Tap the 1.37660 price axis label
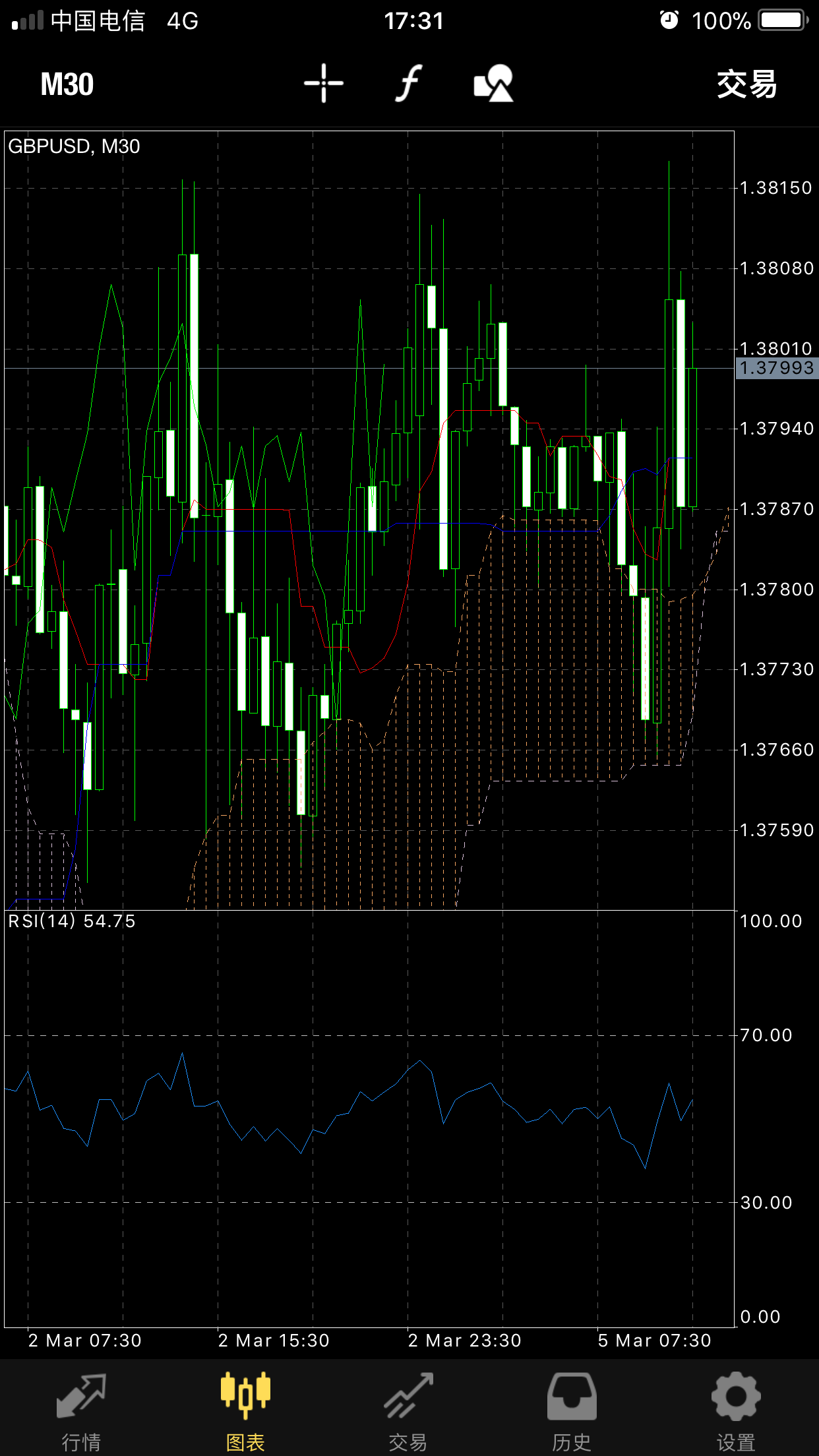This screenshot has width=819, height=1456. pos(777,750)
